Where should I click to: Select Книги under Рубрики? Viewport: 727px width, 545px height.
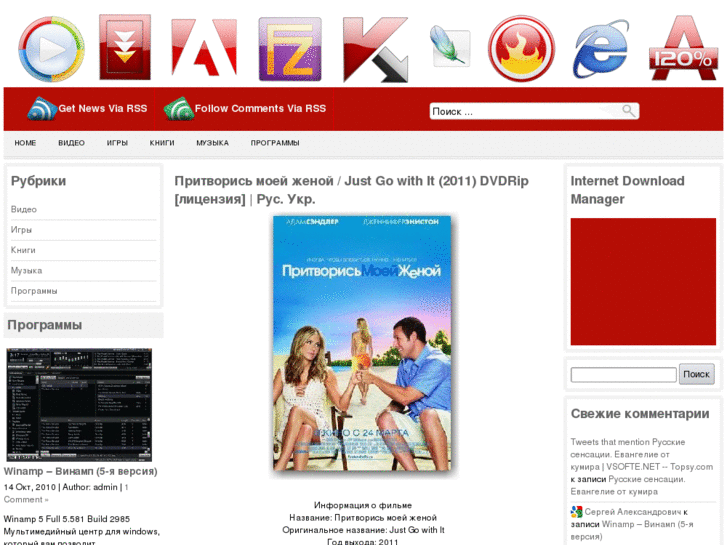pos(23,250)
